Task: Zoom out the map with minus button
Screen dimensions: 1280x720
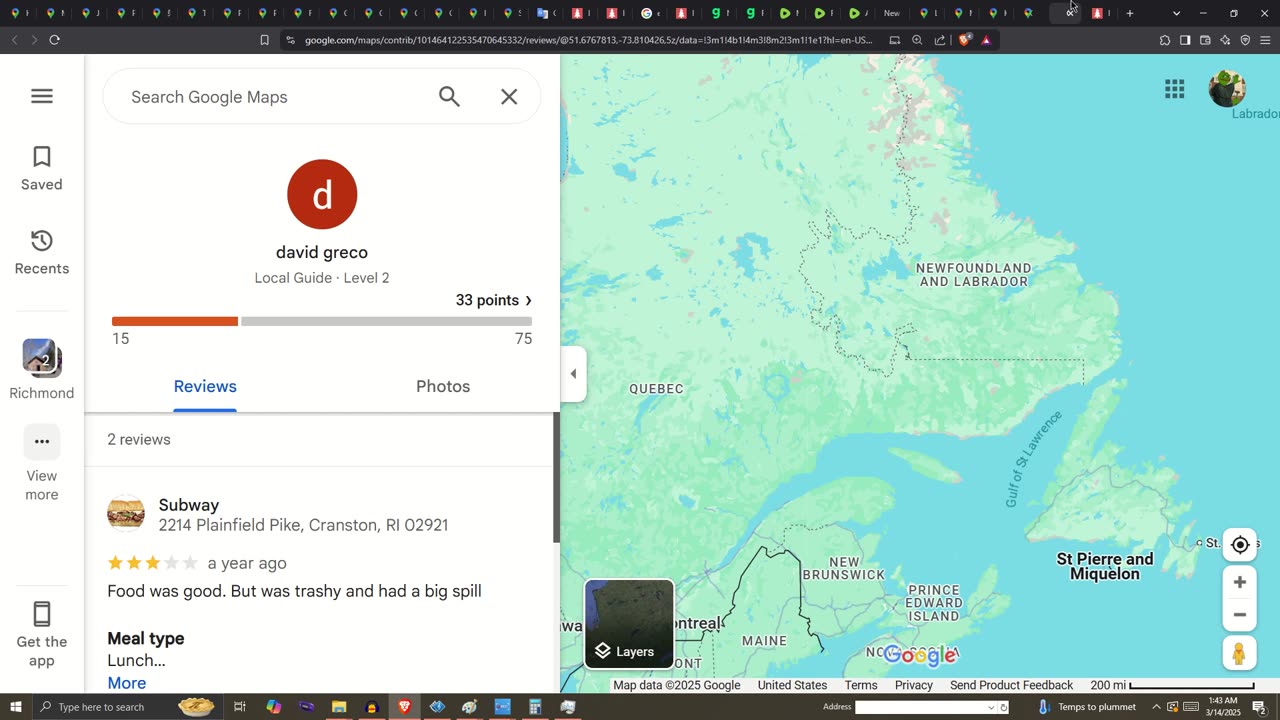Action: [x=1240, y=615]
